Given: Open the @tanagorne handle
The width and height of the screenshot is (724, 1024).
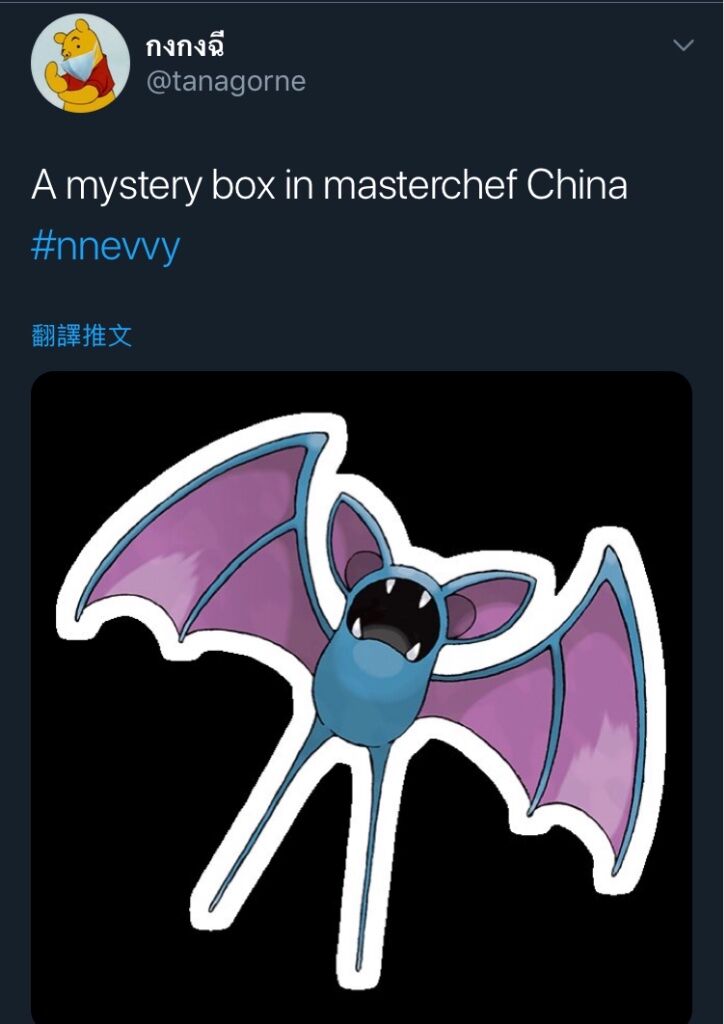Looking at the screenshot, I should 227,82.
